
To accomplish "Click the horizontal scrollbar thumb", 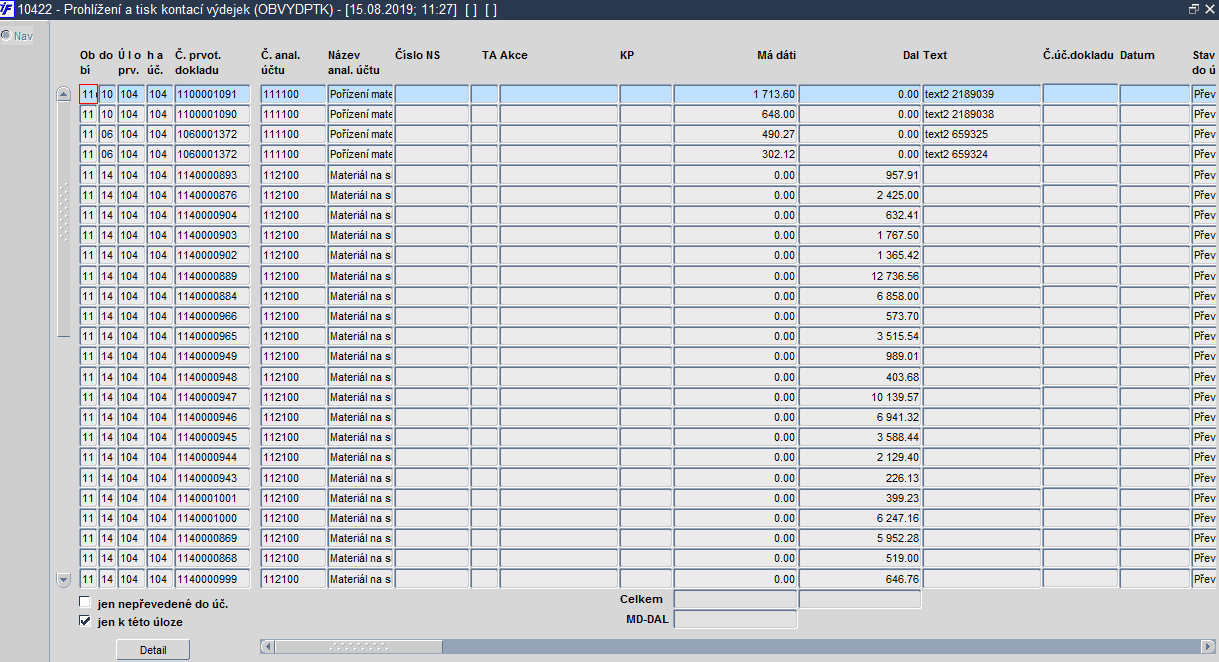I will tap(358, 646).
